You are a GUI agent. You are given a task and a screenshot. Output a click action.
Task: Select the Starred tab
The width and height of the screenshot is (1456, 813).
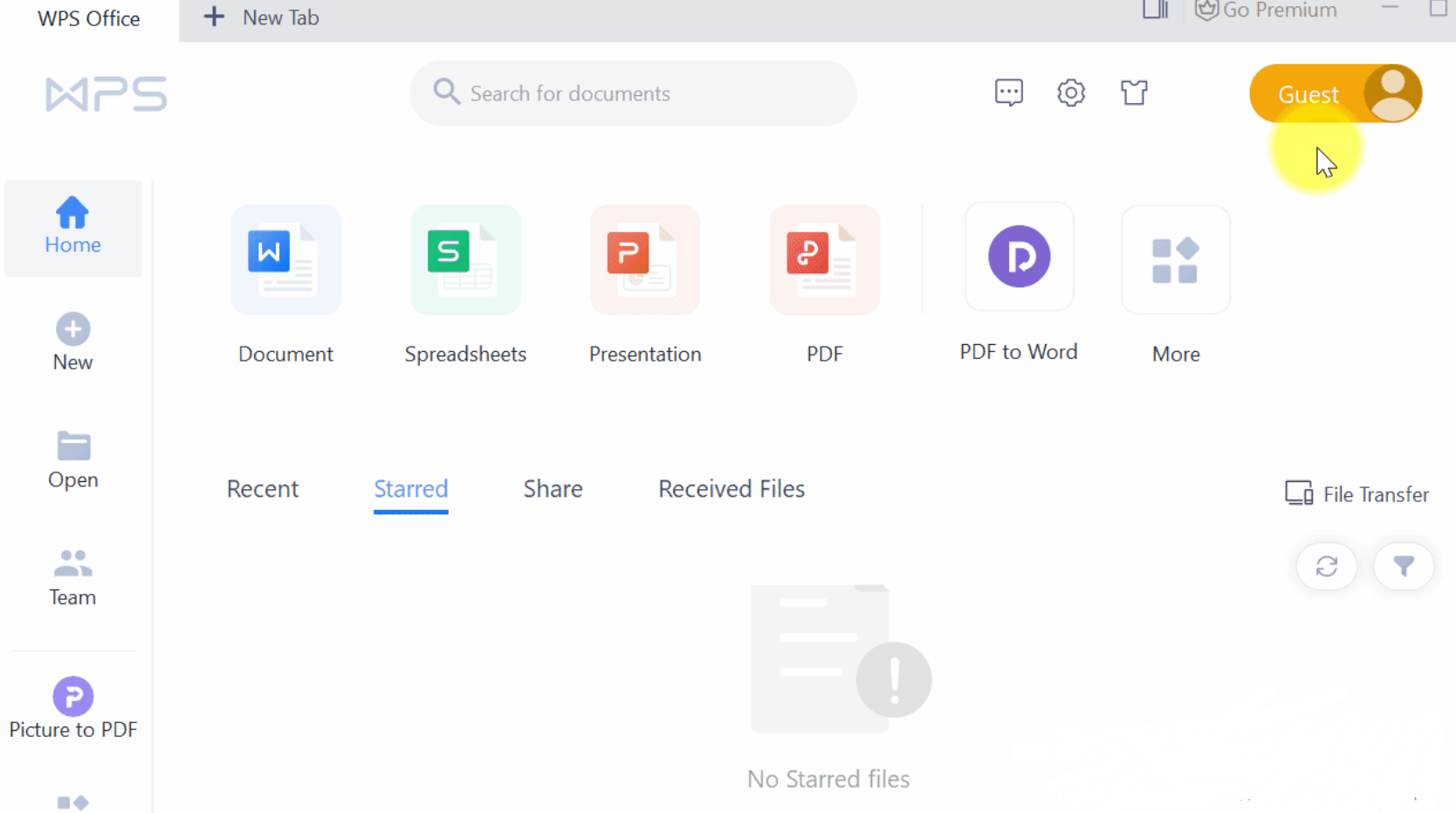coord(411,489)
